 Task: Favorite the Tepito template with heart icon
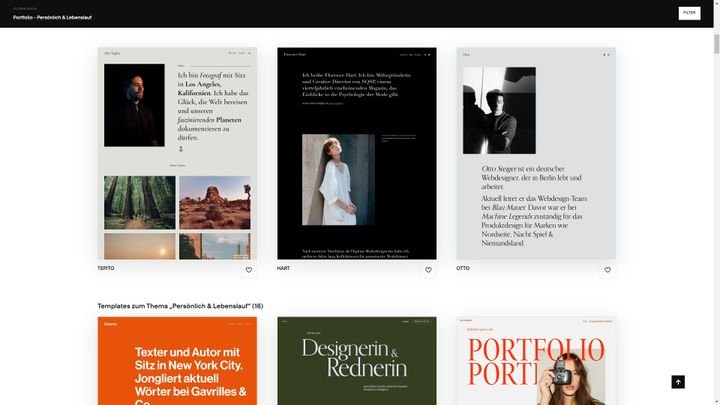[x=249, y=270]
